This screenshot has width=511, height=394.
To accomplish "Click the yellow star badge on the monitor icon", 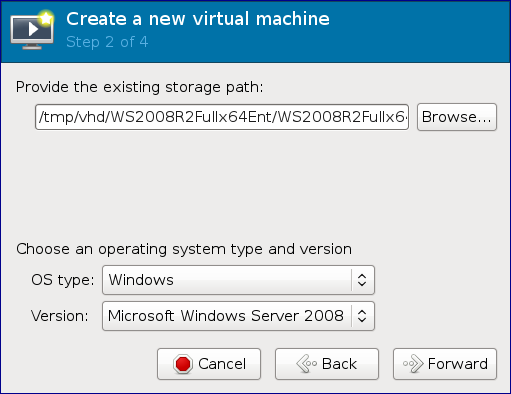I will 46,18.
